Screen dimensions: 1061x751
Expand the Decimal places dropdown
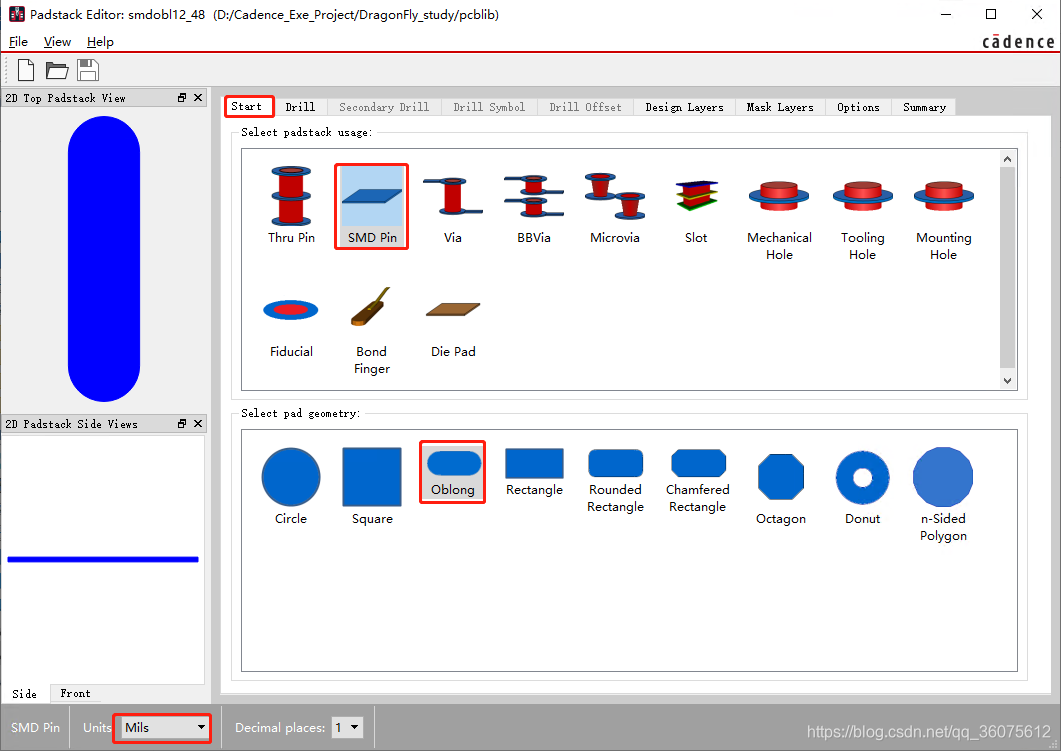pos(348,727)
